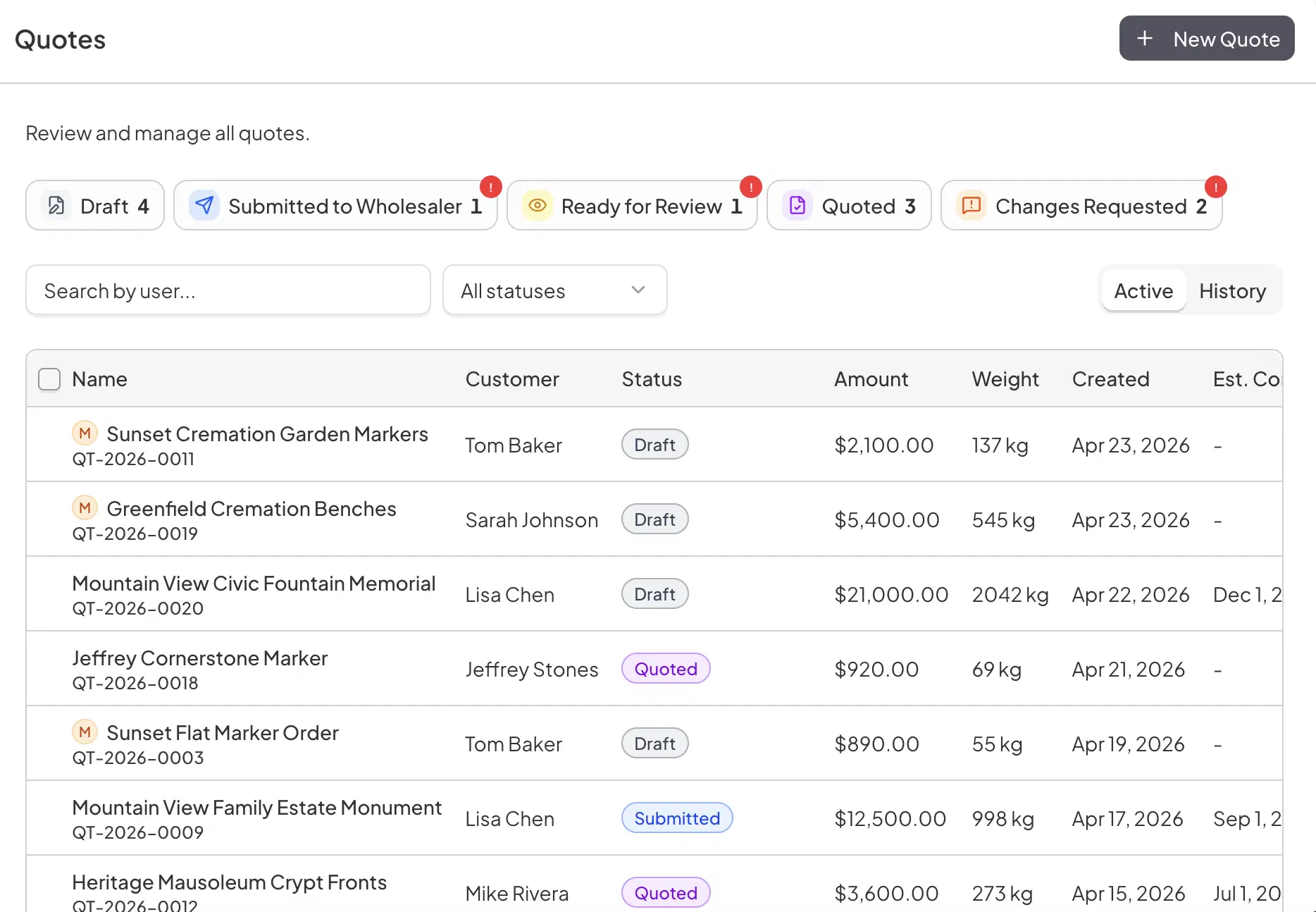Viewport: 1316px width, 912px height.
Task: Select the paper plane icon on Submitted to Wholesaler
Action: (x=204, y=205)
